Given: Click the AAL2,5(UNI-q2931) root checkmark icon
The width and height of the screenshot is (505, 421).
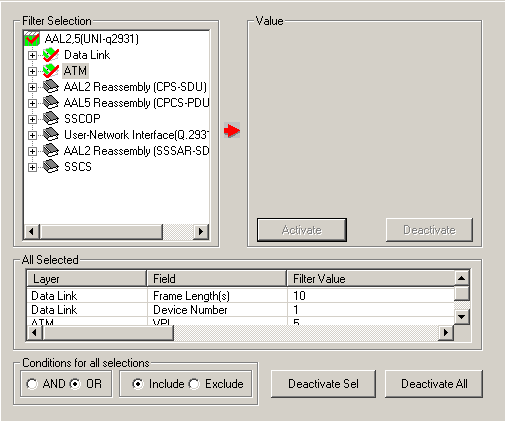Looking at the screenshot, I should pyautogui.click(x=32, y=39).
